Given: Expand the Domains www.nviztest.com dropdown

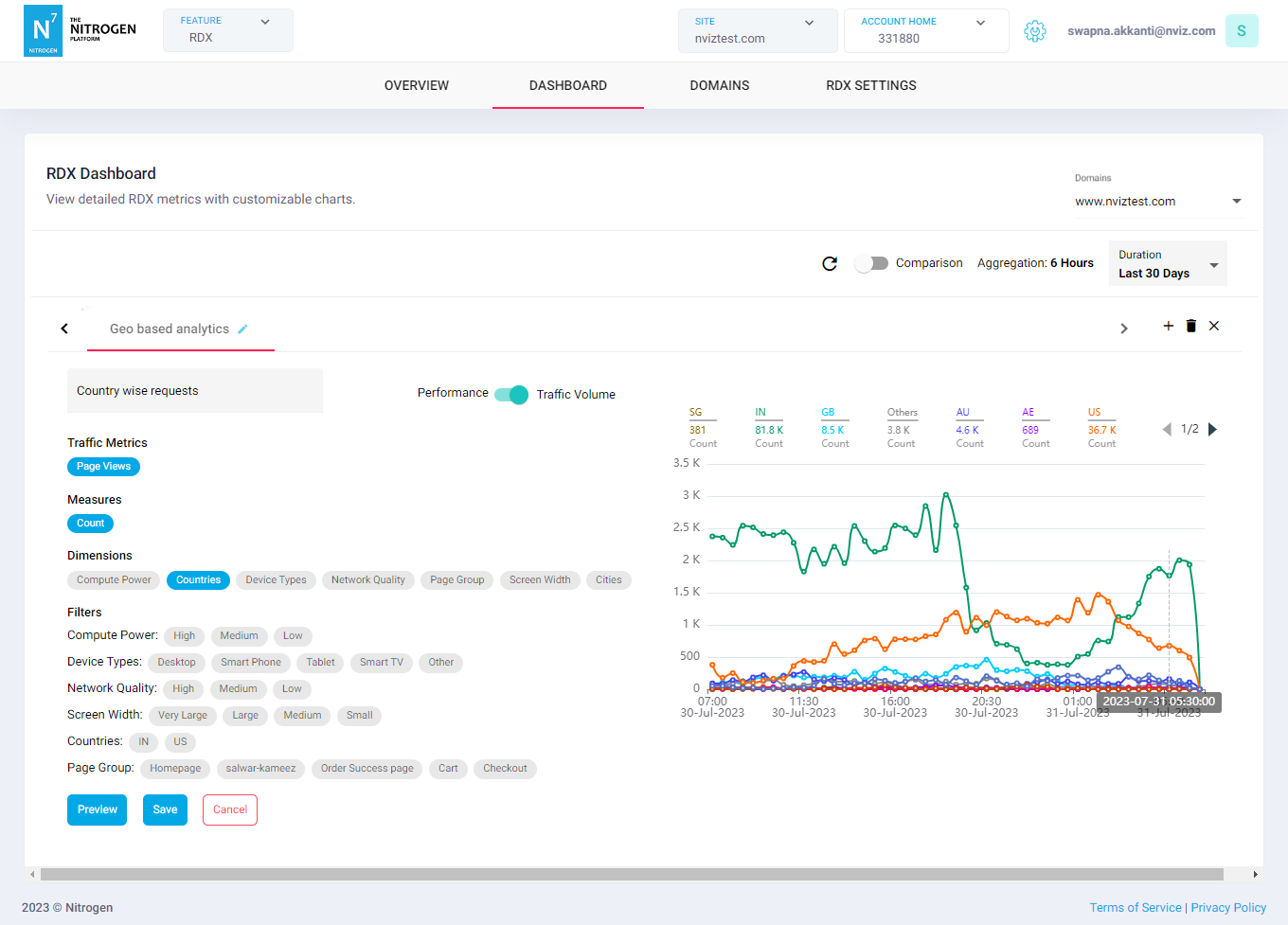Looking at the screenshot, I should 1157,202.
